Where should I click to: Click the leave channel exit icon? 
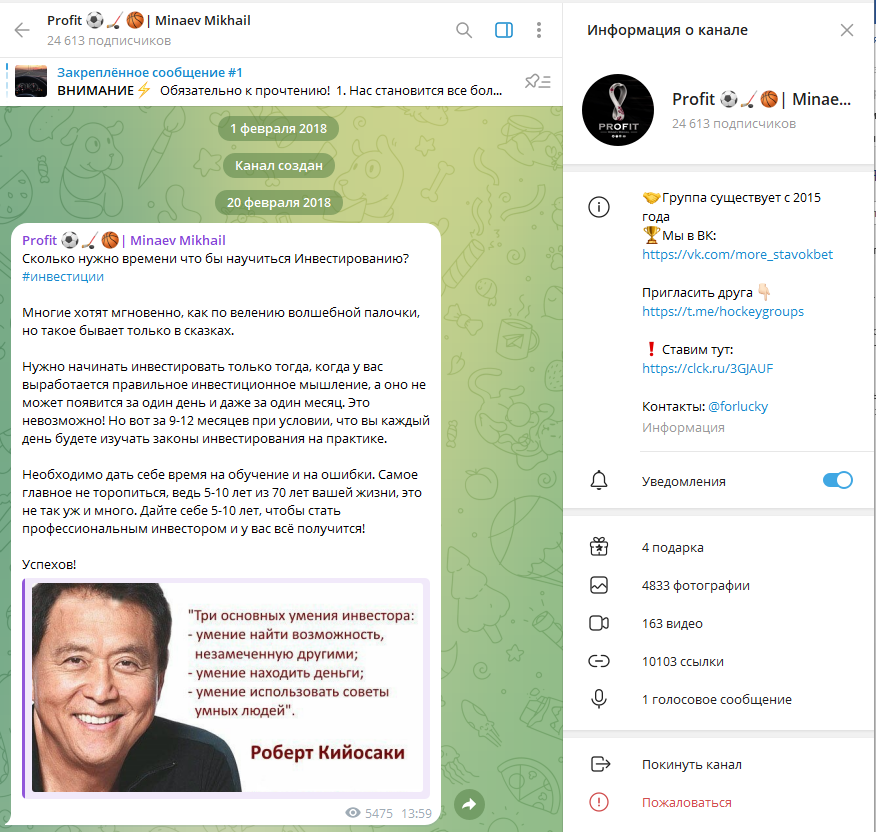pos(600,764)
